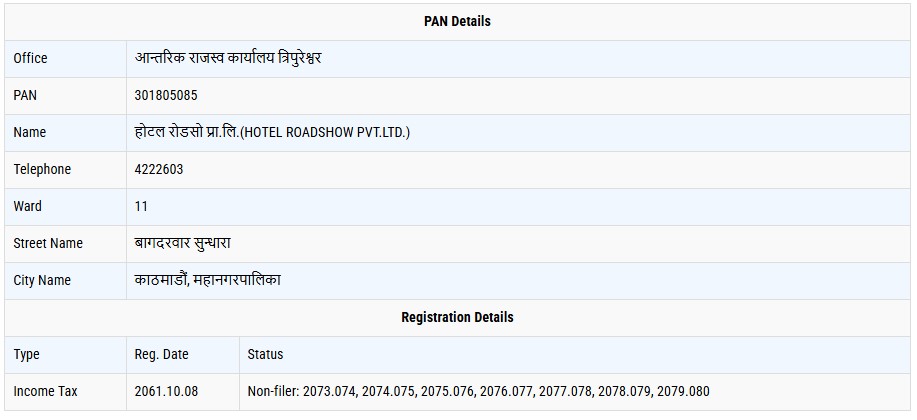Select the Office row label
The width and height of the screenshot is (917, 420).
[30, 58]
